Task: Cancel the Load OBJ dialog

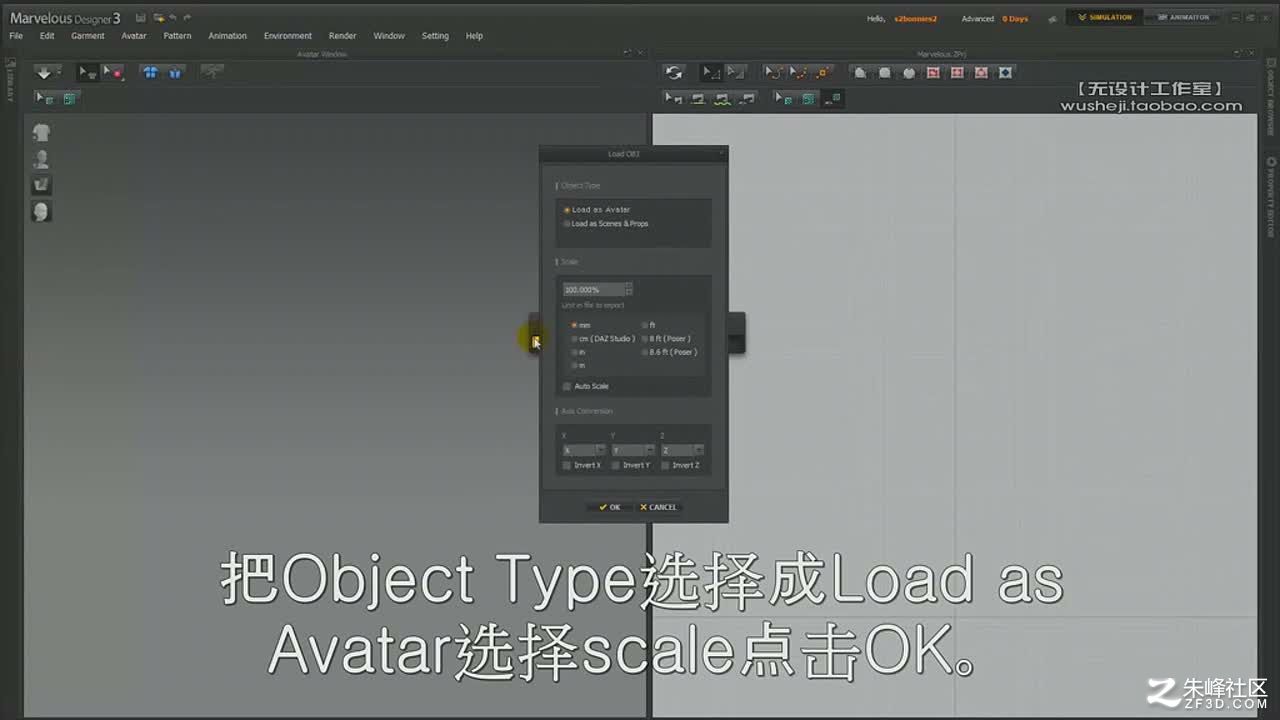Action: click(x=658, y=507)
